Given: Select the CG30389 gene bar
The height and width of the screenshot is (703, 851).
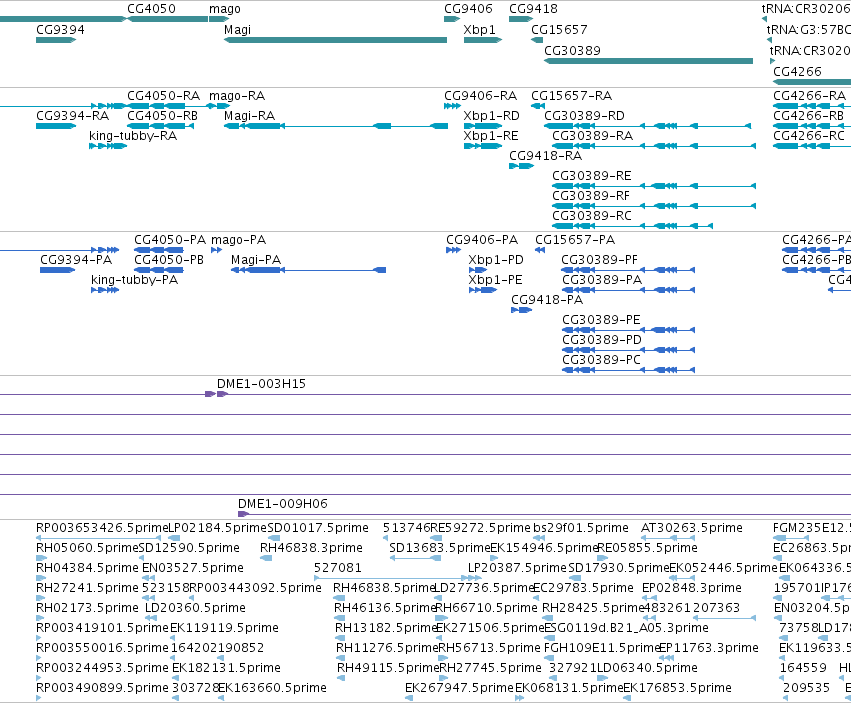Looking at the screenshot, I should tap(649, 61).
